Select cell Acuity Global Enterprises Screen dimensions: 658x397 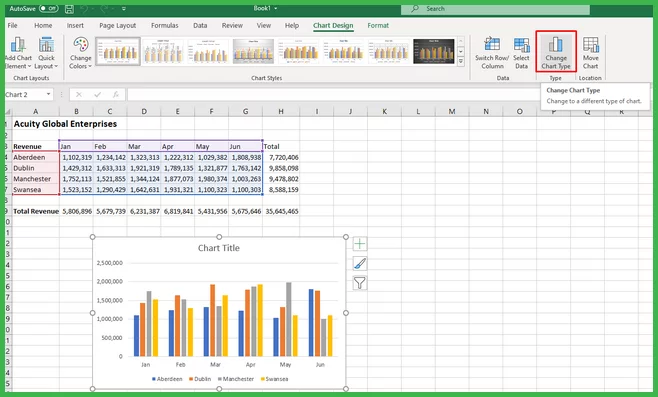[x=65, y=124]
